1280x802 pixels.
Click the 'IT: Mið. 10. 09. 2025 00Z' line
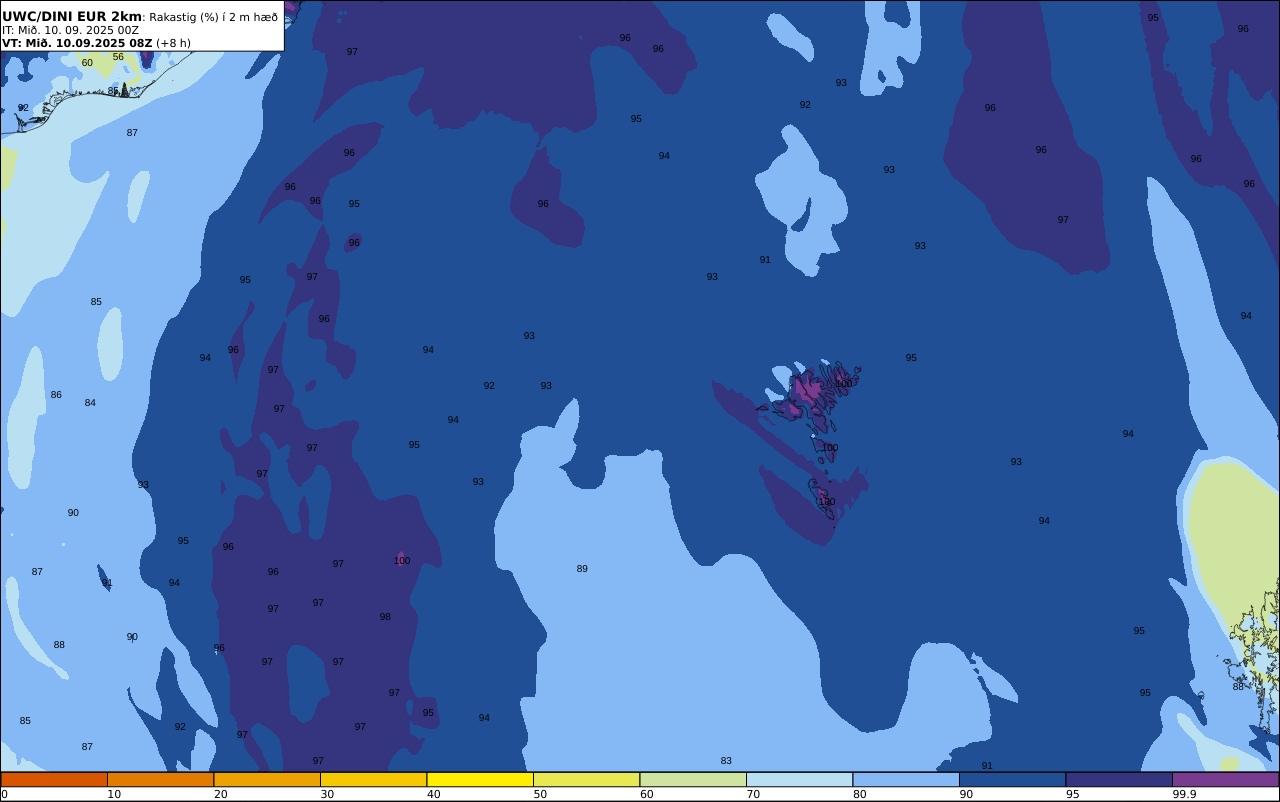click(x=70, y=30)
